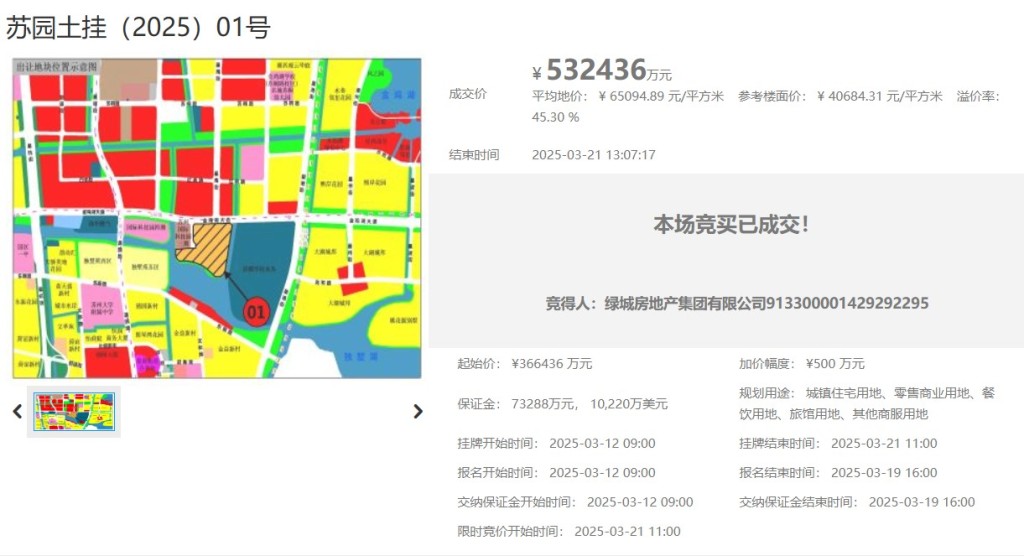The image size is (1024, 556).
Task: Click the 532436 万元 final price
Action: pyautogui.click(x=601, y=70)
